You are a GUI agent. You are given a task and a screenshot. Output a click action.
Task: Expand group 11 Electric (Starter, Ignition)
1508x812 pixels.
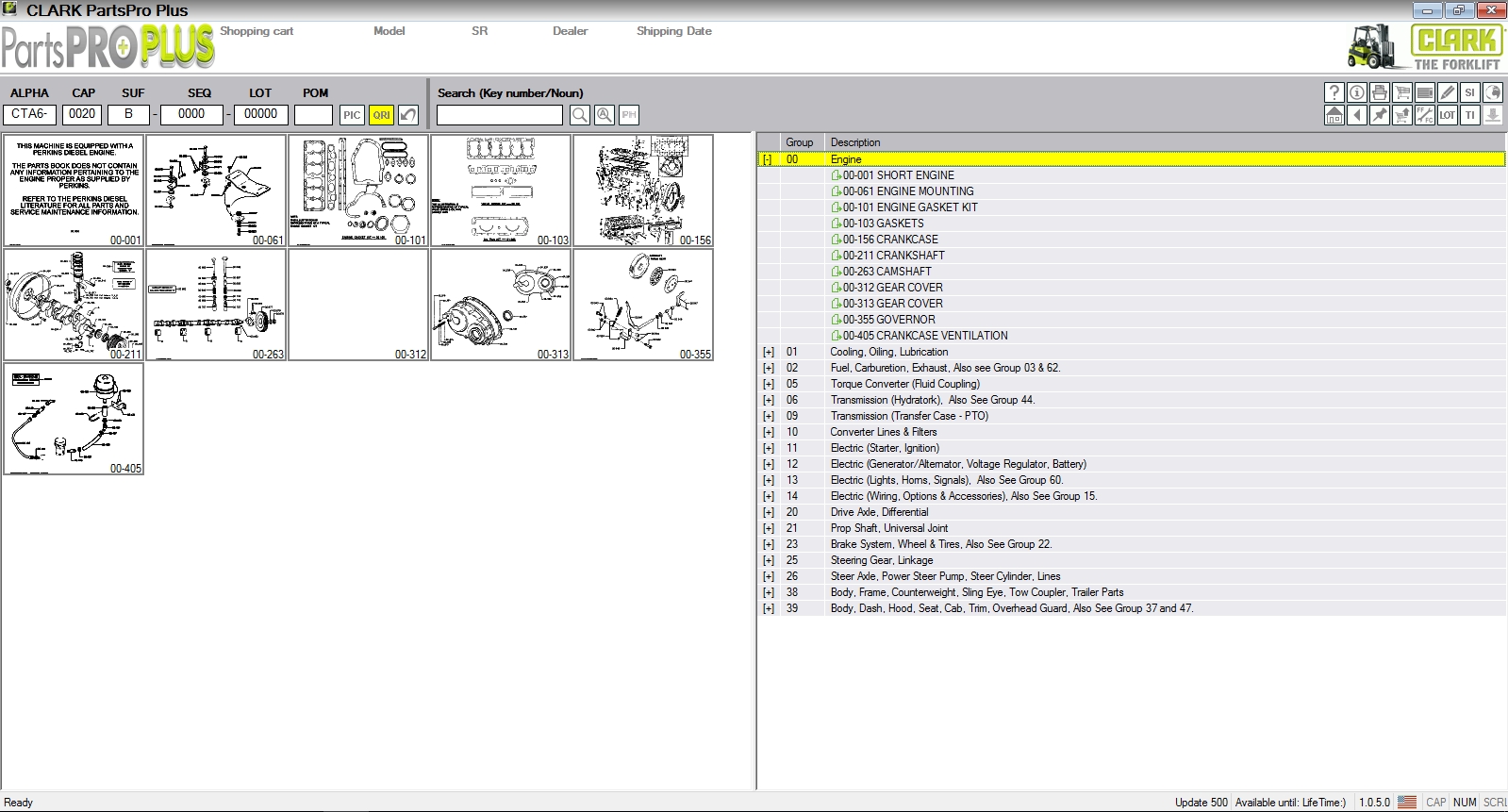768,448
